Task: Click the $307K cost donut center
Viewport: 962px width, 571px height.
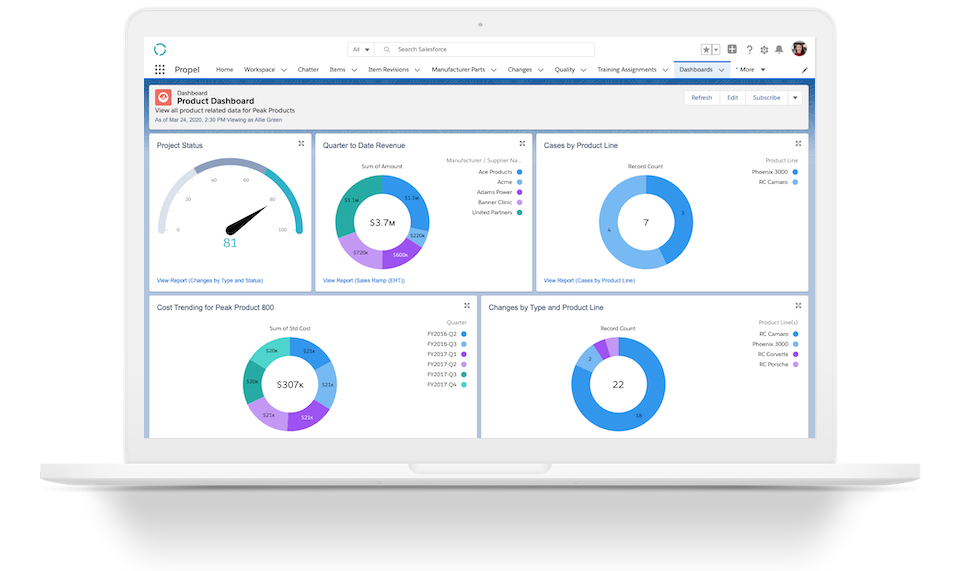Action: tap(290, 385)
